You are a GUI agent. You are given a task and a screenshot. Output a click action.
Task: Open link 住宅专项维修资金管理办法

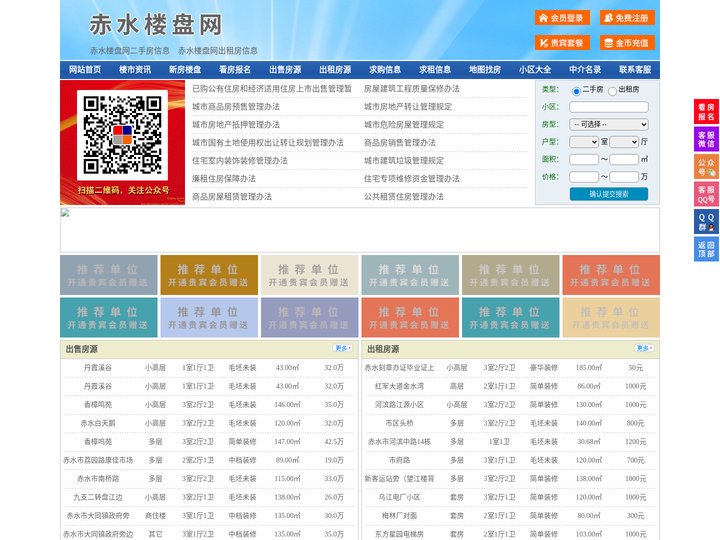tap(412, 179)
